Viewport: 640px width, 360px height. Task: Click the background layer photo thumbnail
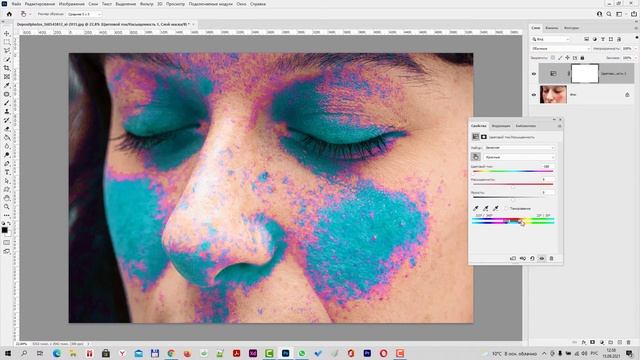pos(553,95)
